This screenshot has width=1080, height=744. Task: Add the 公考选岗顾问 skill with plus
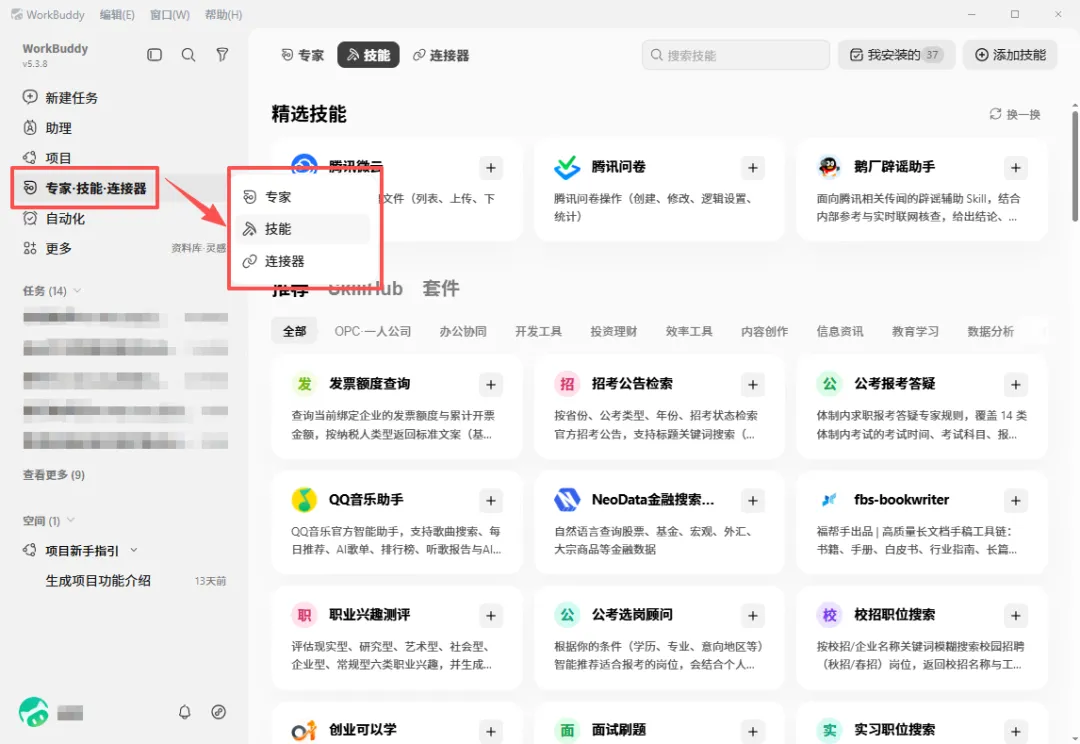(753, 615)
